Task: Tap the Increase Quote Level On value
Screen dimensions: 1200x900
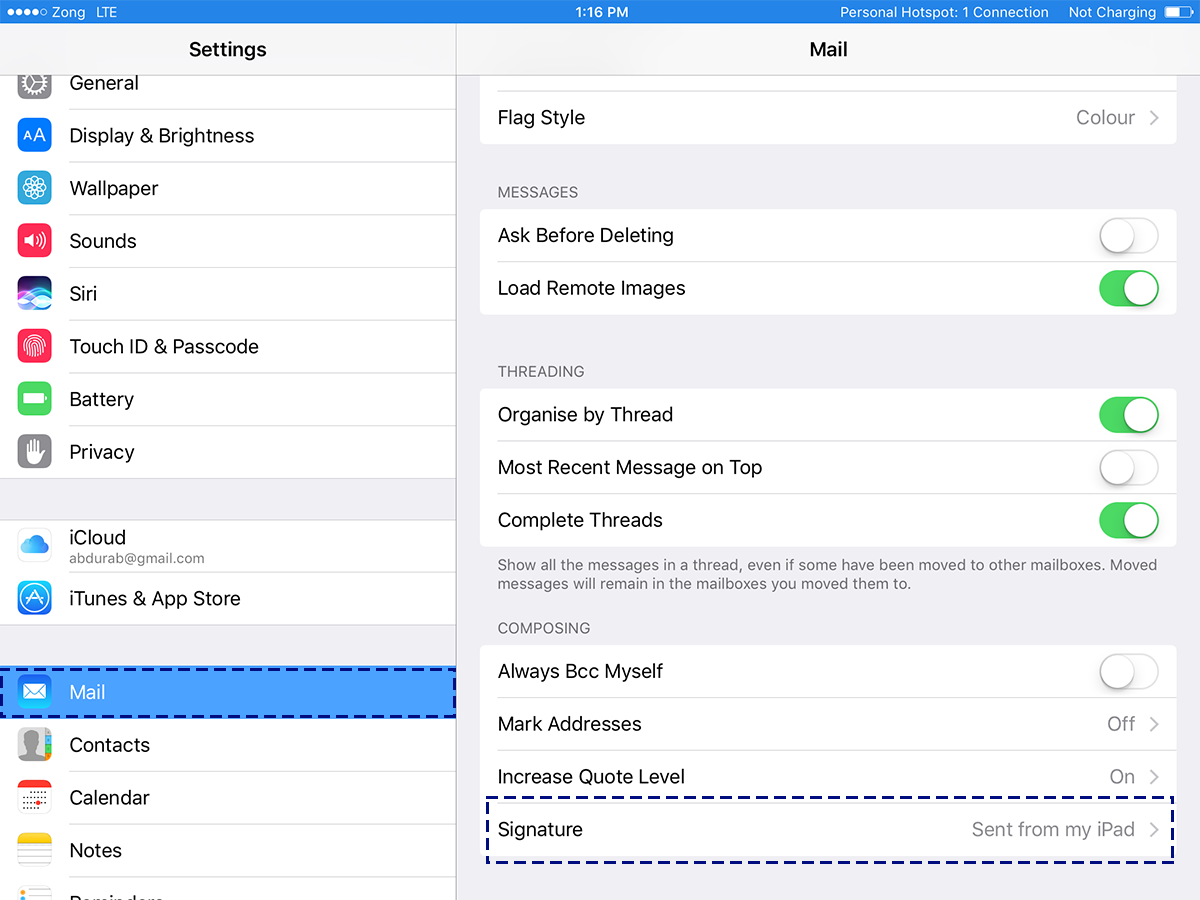Action: click(x=1122, y=777)
